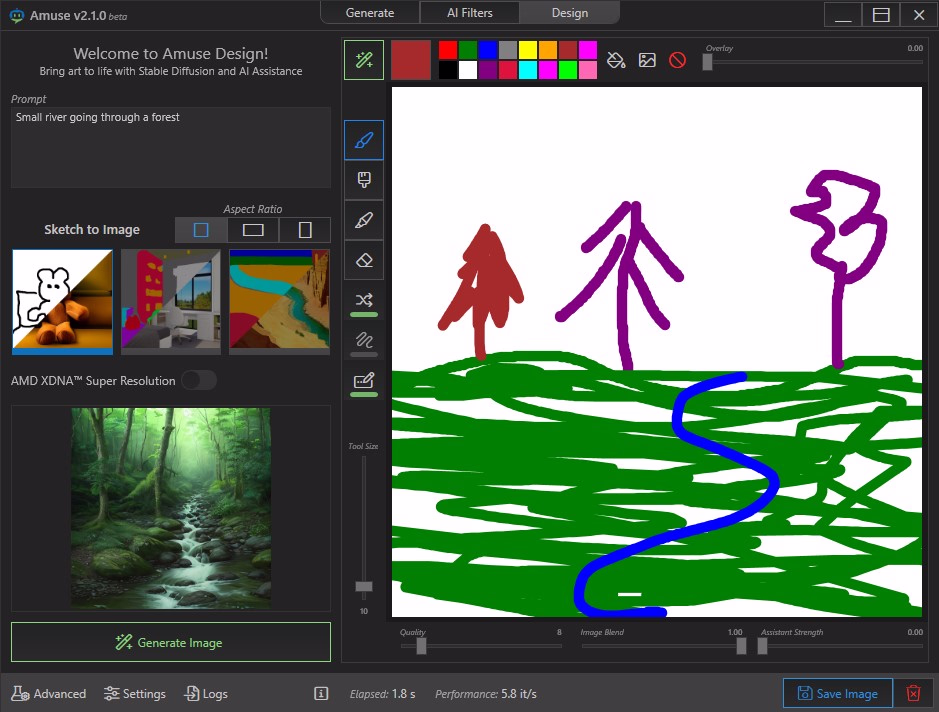Toggle the squiggle lines option
The width and height of the screenshot is (939, 712).
pyautogui.click(x=364, y=340)
